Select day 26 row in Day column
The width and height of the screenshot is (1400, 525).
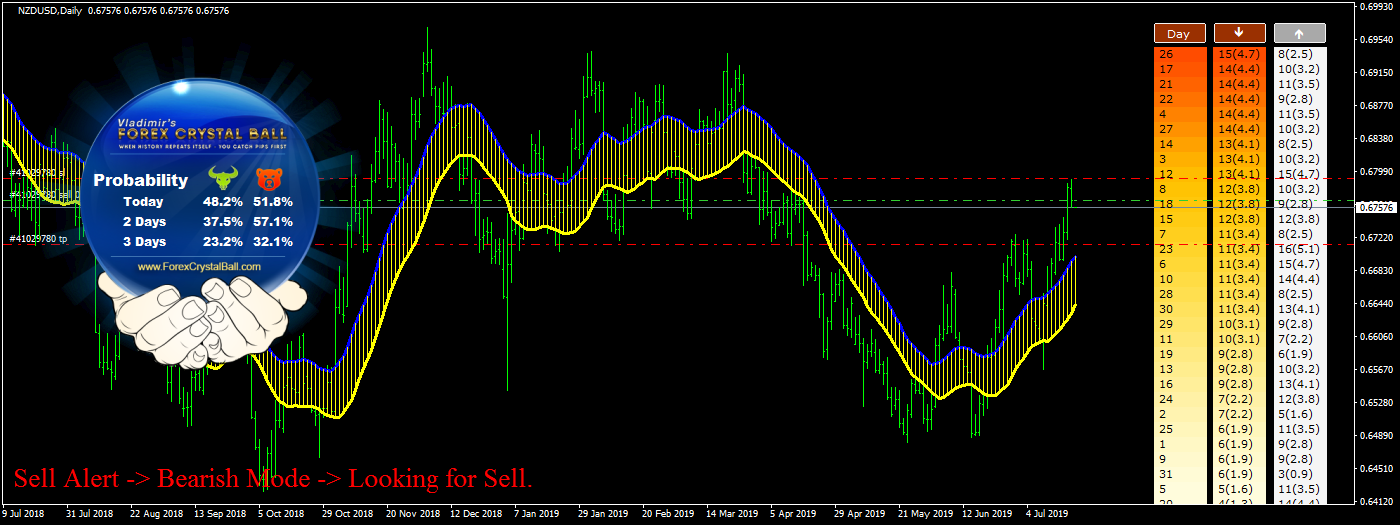pyautogui.click(x=1166, y=54)
